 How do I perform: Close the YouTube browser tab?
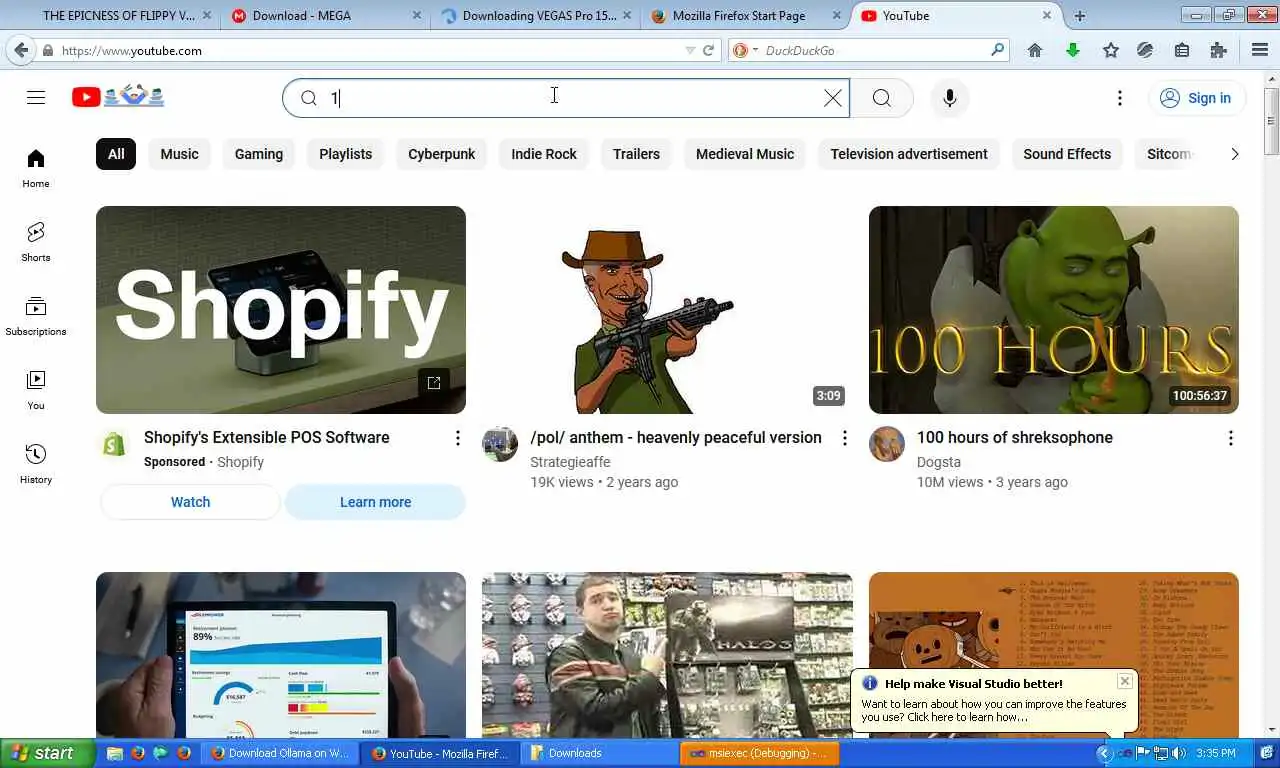click(1047, 16)
